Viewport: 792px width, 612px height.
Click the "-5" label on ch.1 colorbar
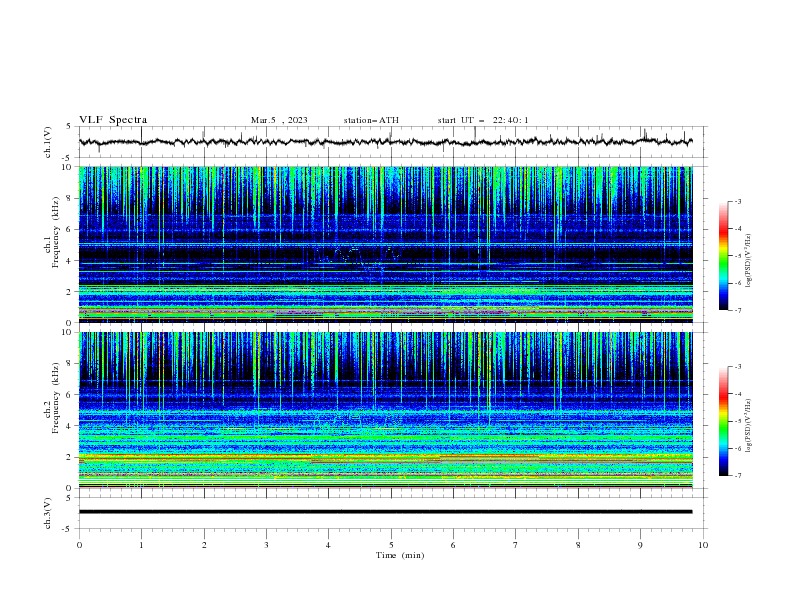(737, 256)
